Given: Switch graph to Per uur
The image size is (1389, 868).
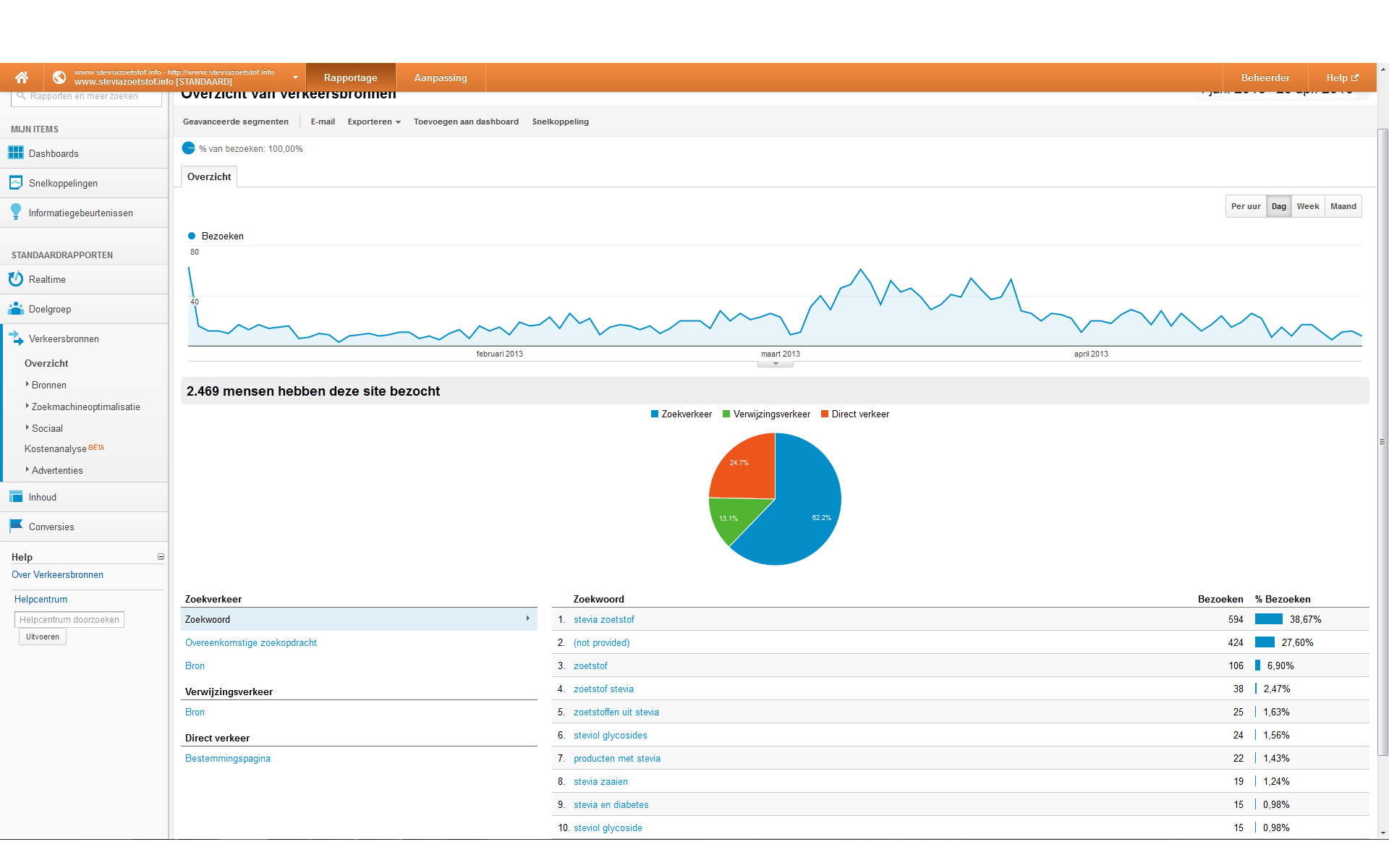Looking at the screenshot, I should click(1246, 206).
